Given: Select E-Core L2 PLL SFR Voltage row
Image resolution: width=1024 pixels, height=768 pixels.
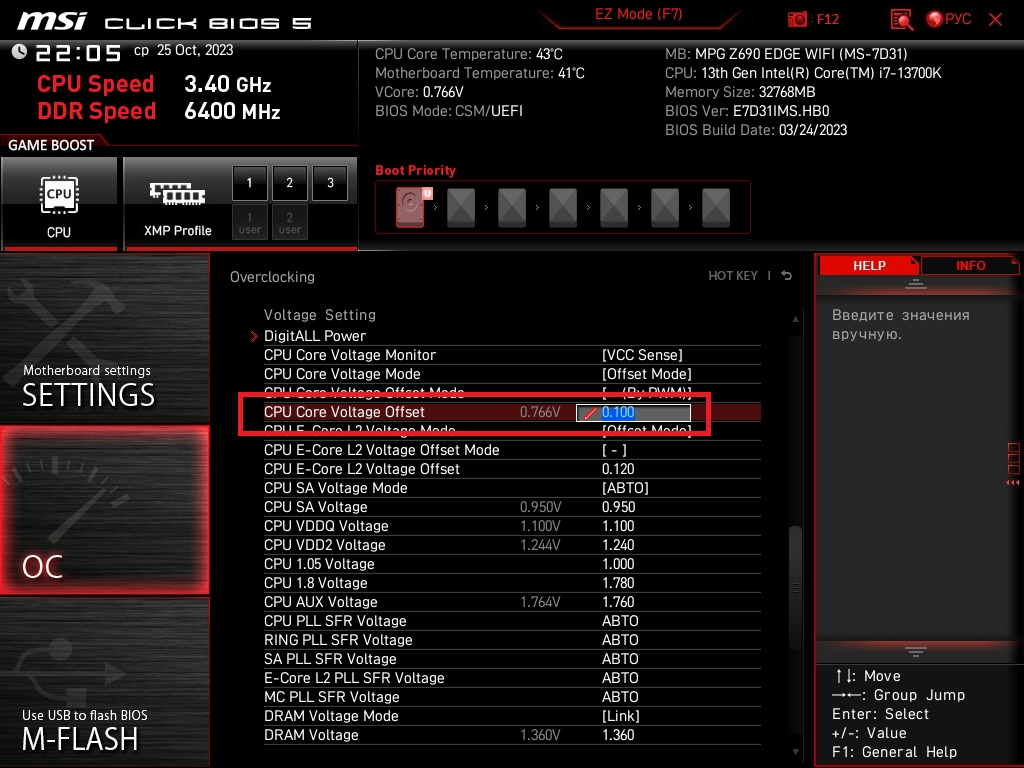Looking at the screenshot, I should click(x=511, y=677).
